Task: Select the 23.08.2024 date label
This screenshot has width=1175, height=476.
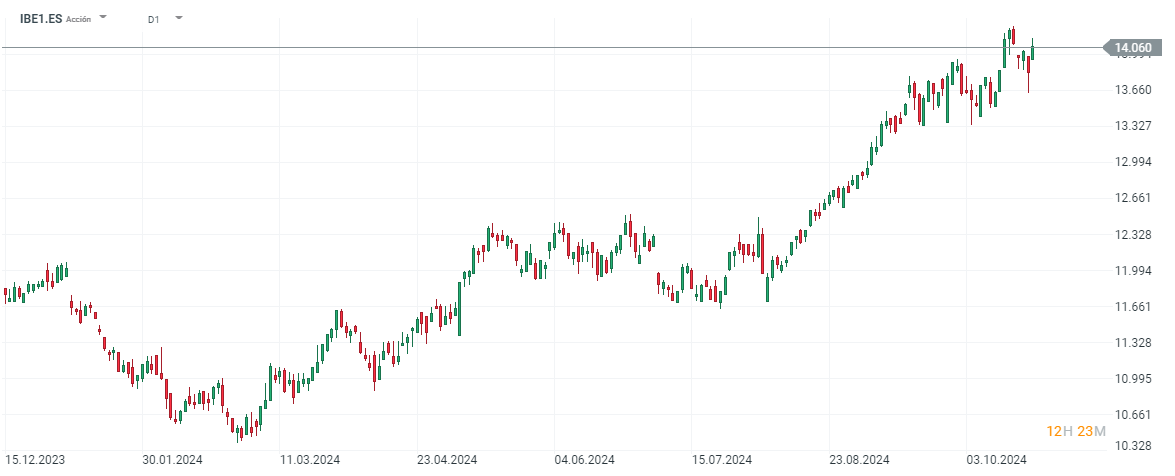Action: (x=860, y=460)
